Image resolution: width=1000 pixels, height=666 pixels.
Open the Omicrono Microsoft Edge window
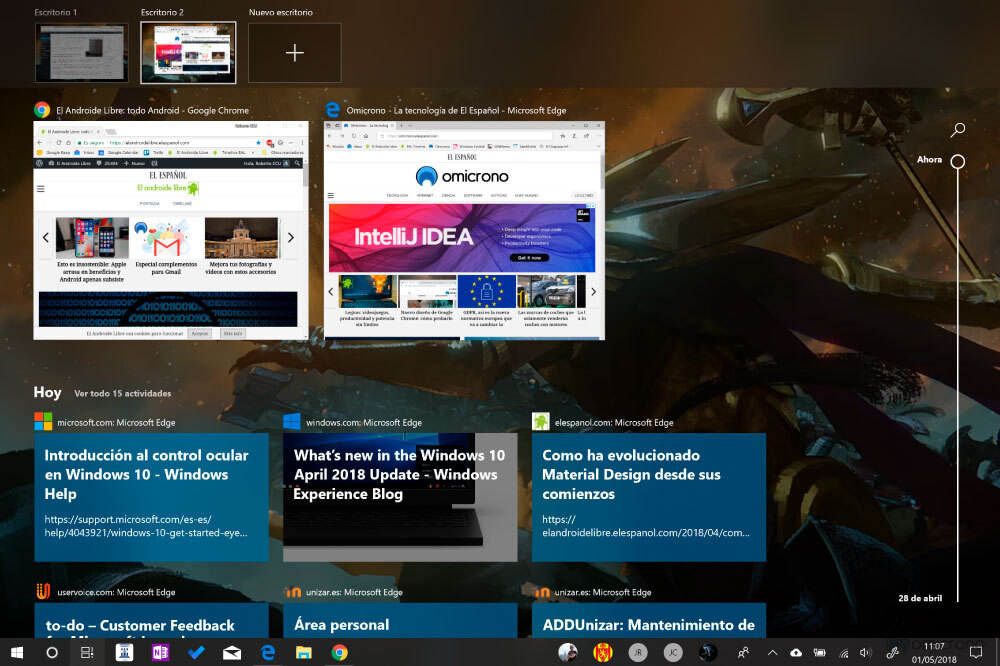coord(464,230)
